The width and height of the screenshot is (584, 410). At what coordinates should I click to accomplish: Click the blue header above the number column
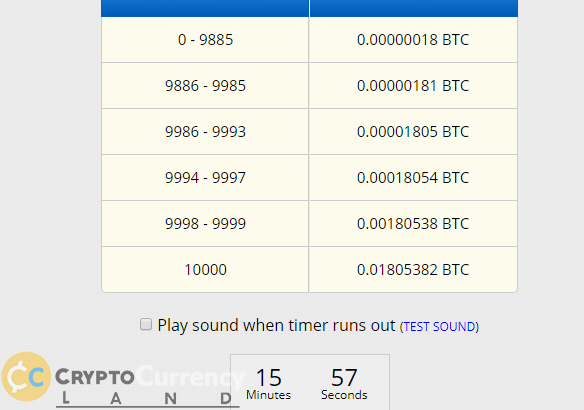(205, 8)
